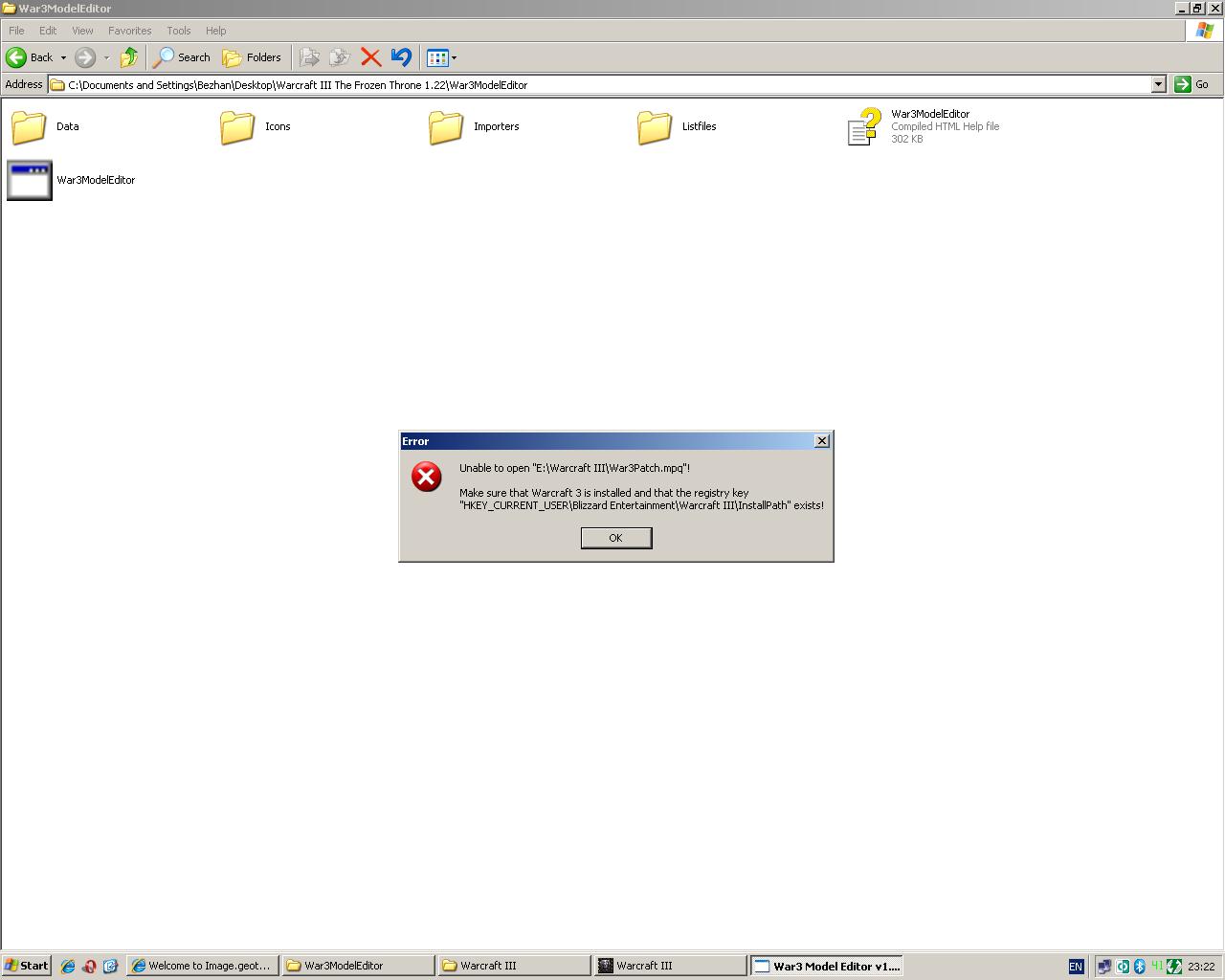Select the Listfiles folder
The height and width of the screenshot is (980, 1225).
click(x=656, y=126)
